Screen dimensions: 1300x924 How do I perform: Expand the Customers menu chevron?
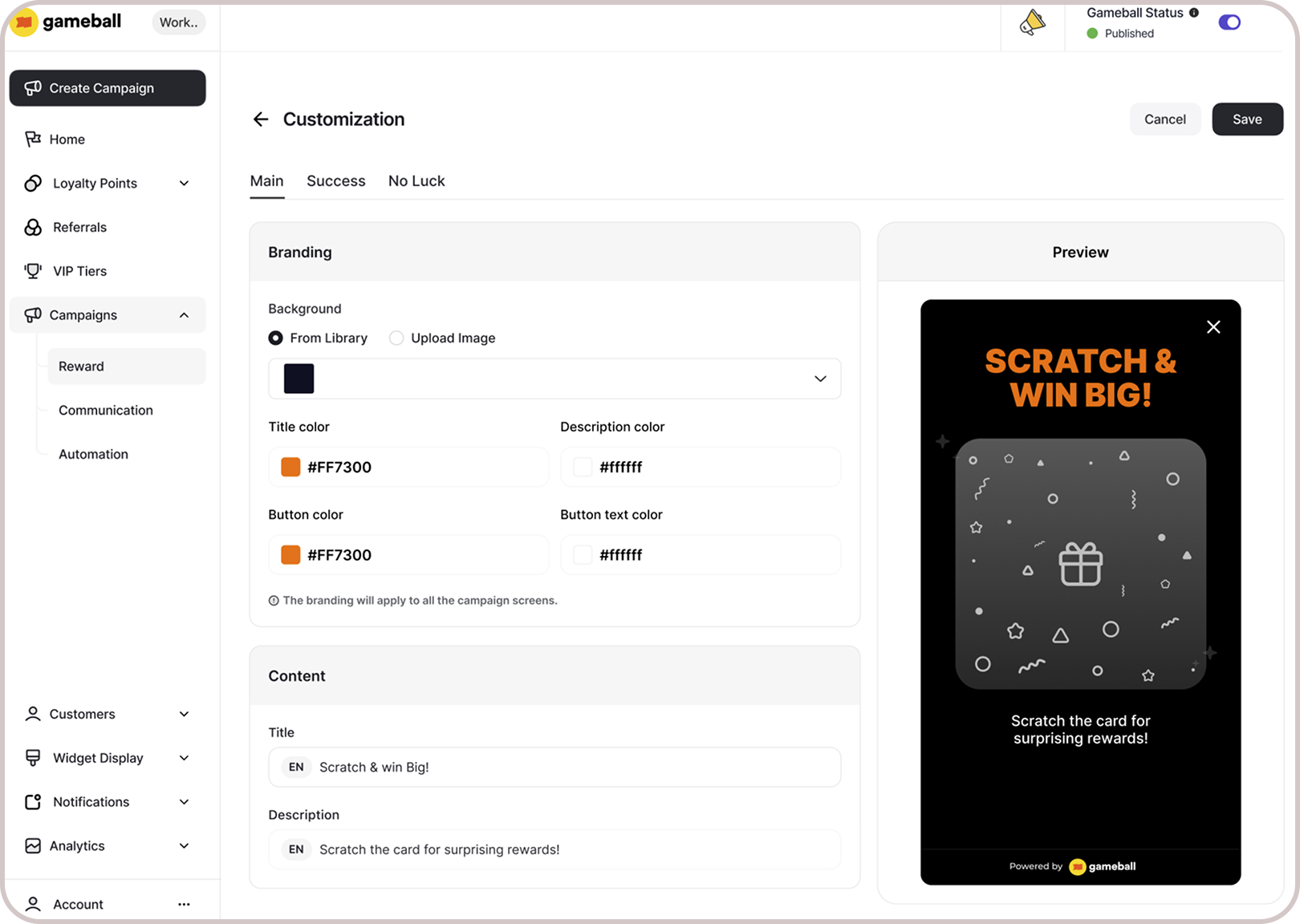tap(184, 714)
